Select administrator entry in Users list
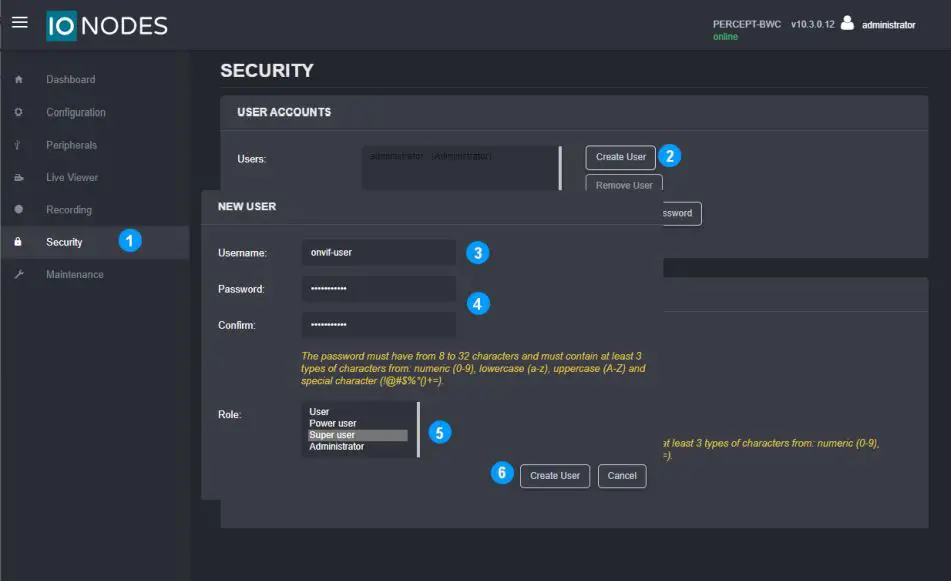Image resolution: width=951 pixels, height=581 pixels. (431, 156)
